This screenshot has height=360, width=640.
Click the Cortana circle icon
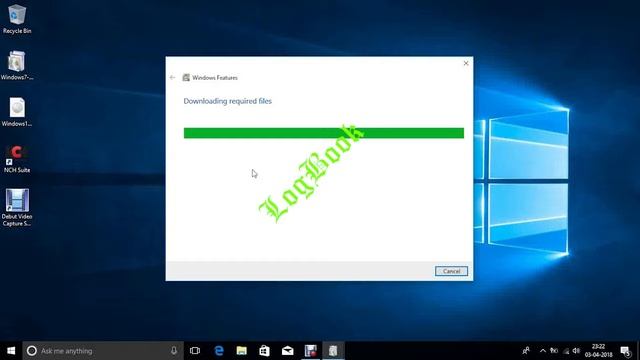tap(31, 351)
